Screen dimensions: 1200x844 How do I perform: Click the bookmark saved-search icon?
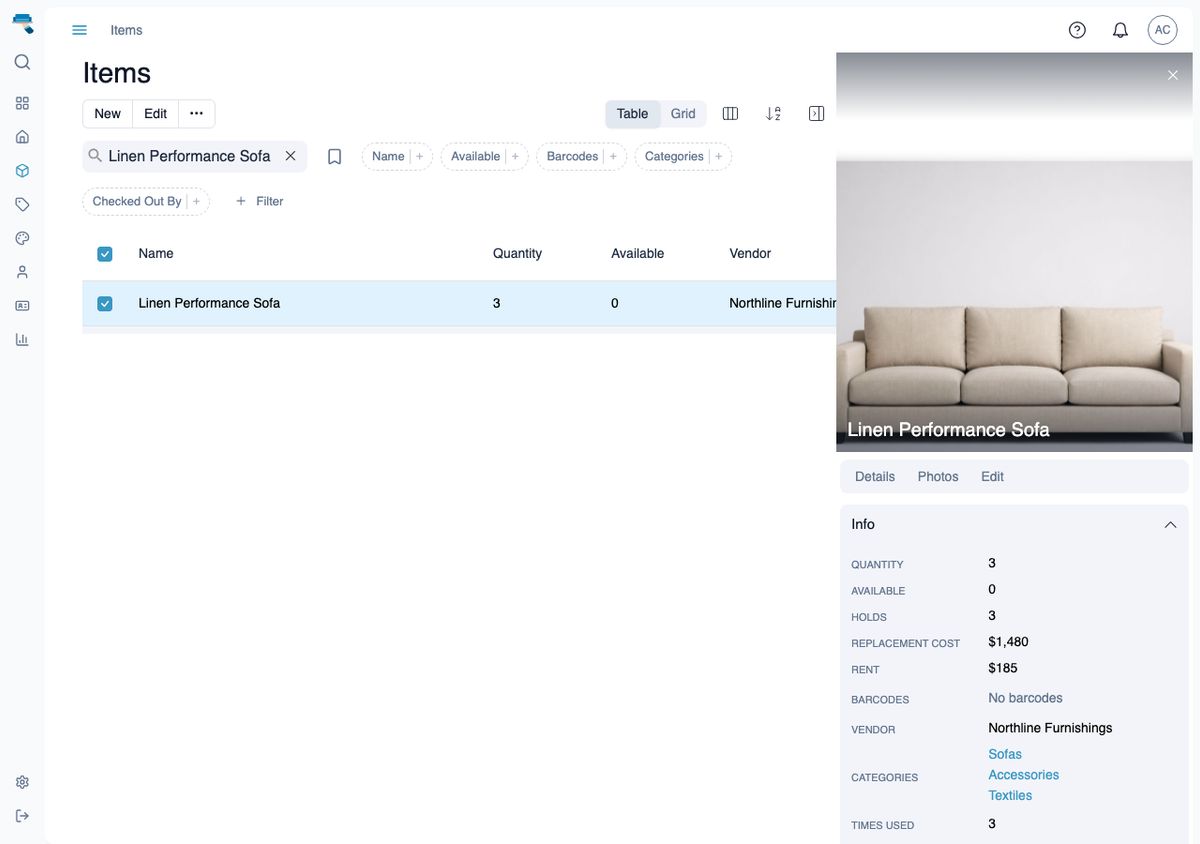pos(335,156)
